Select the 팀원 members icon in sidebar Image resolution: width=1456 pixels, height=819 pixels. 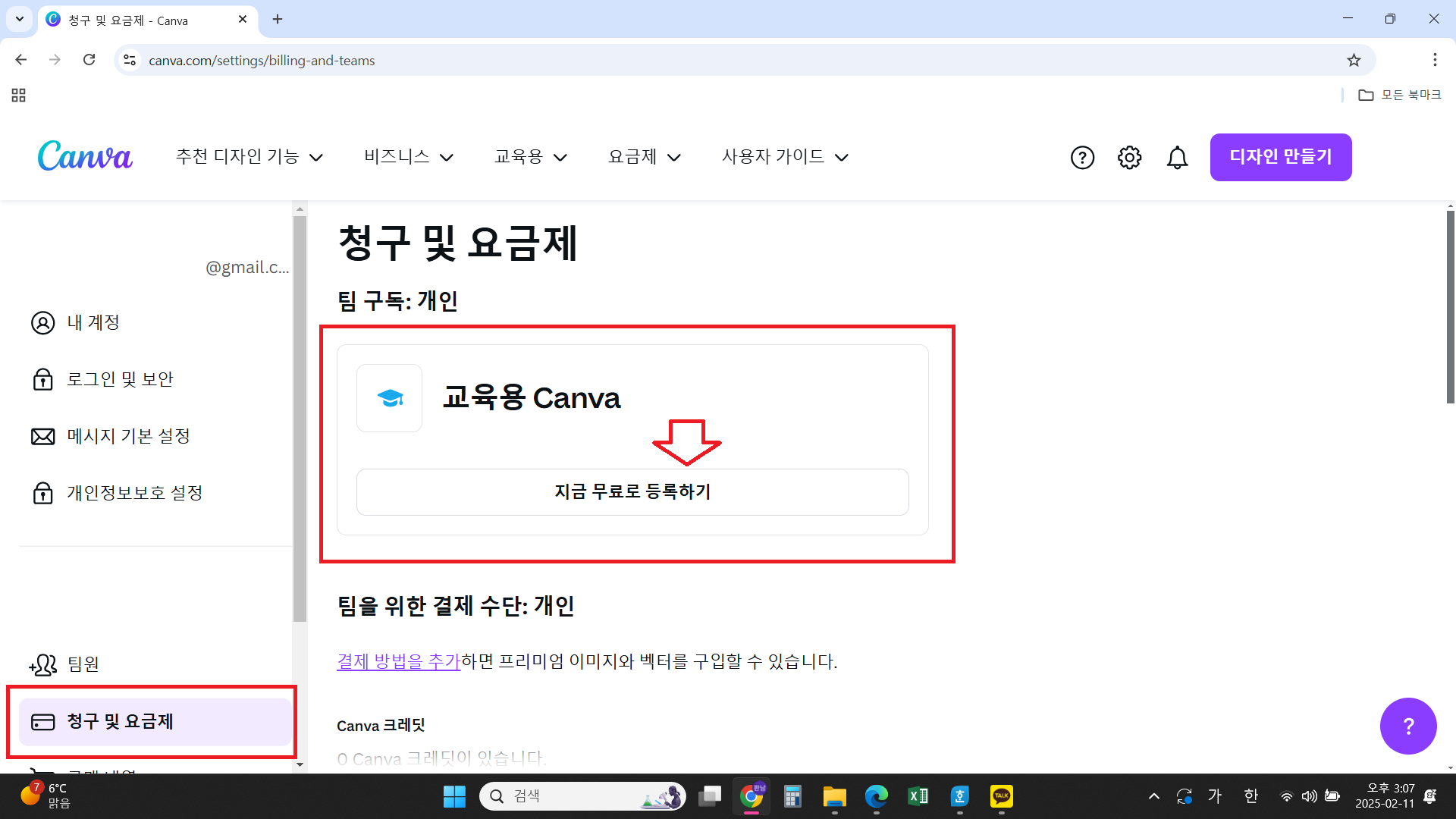(x=42, y=664)
